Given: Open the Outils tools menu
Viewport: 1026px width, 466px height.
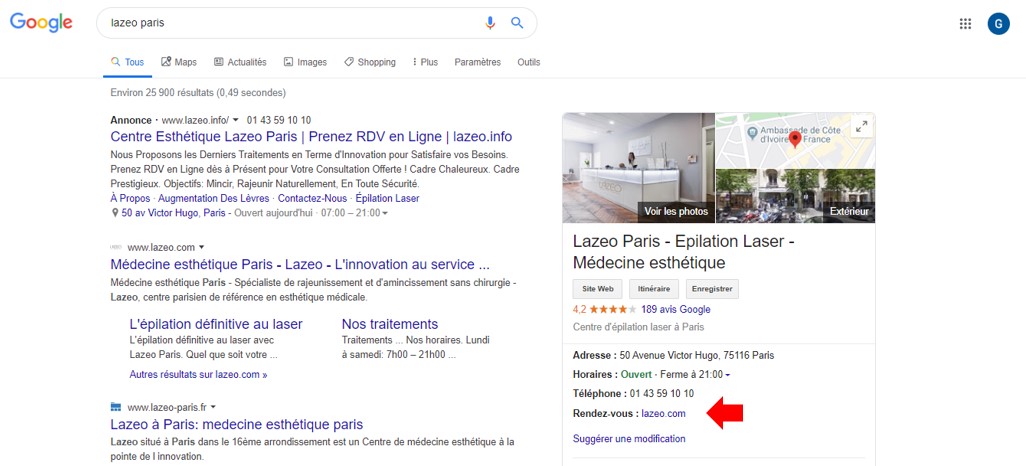Looking at the screenshot, I should pyautogui.click(x=529, y=62).
